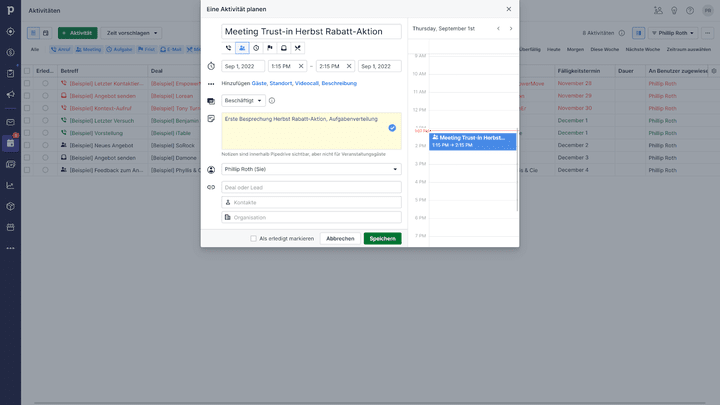
Task: Mark Letzter Versuch activity as done
Action: tap(45, 120)
